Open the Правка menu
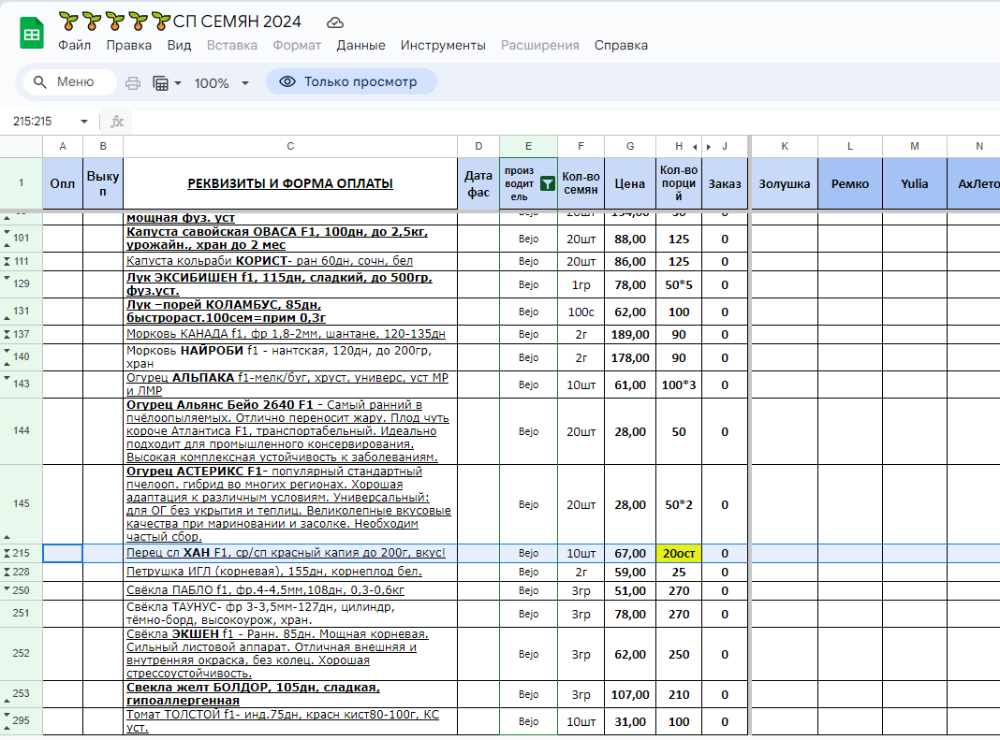Viewport: 1000px width, 740px height. pyautogui.click(x=129, y=45)
